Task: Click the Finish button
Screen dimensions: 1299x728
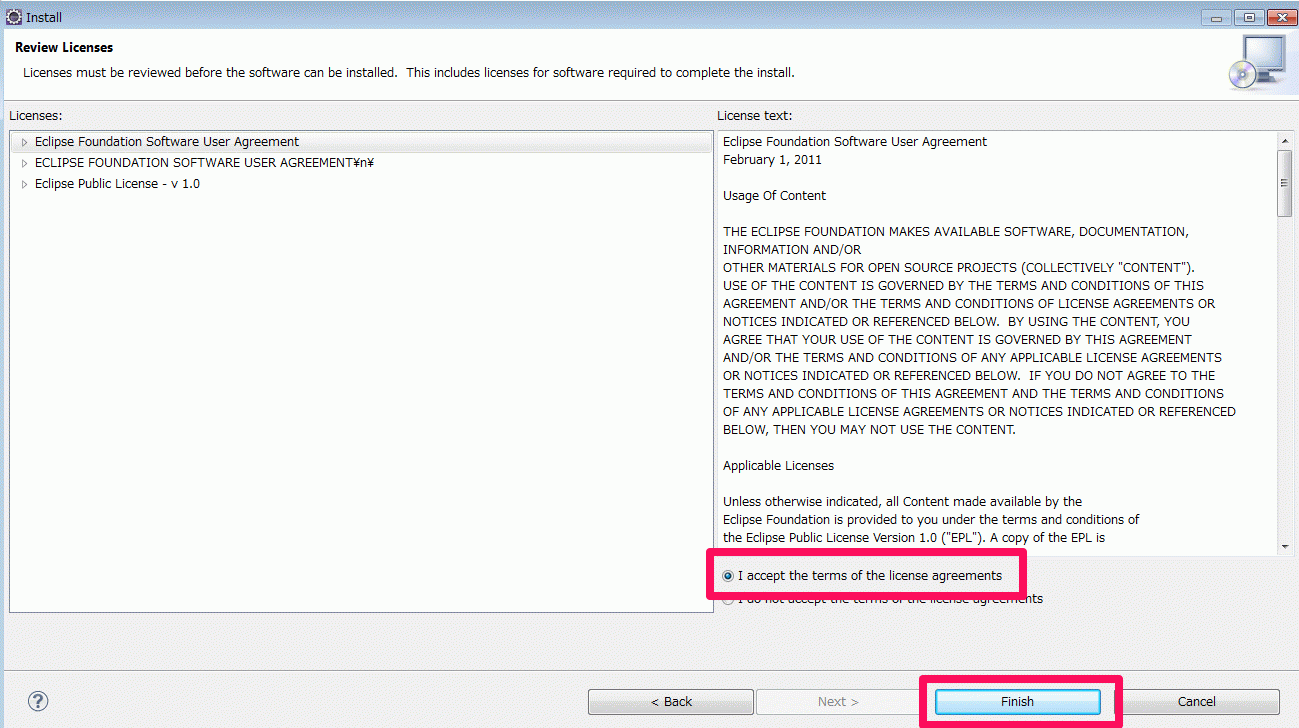Action: tap(1018, 702)
